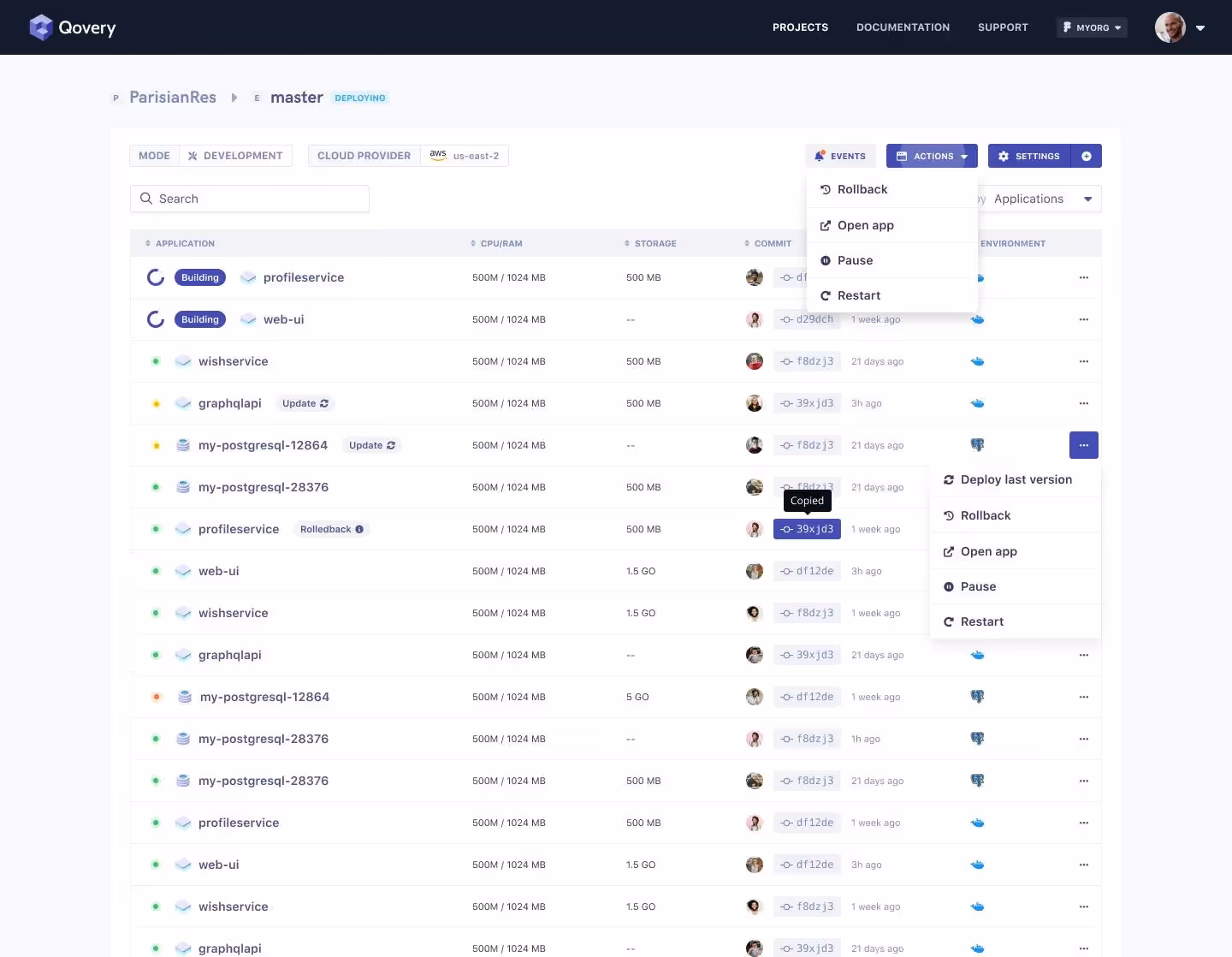Click the highlighted 39xjd3 commit chip

click(x=807, y=529)
